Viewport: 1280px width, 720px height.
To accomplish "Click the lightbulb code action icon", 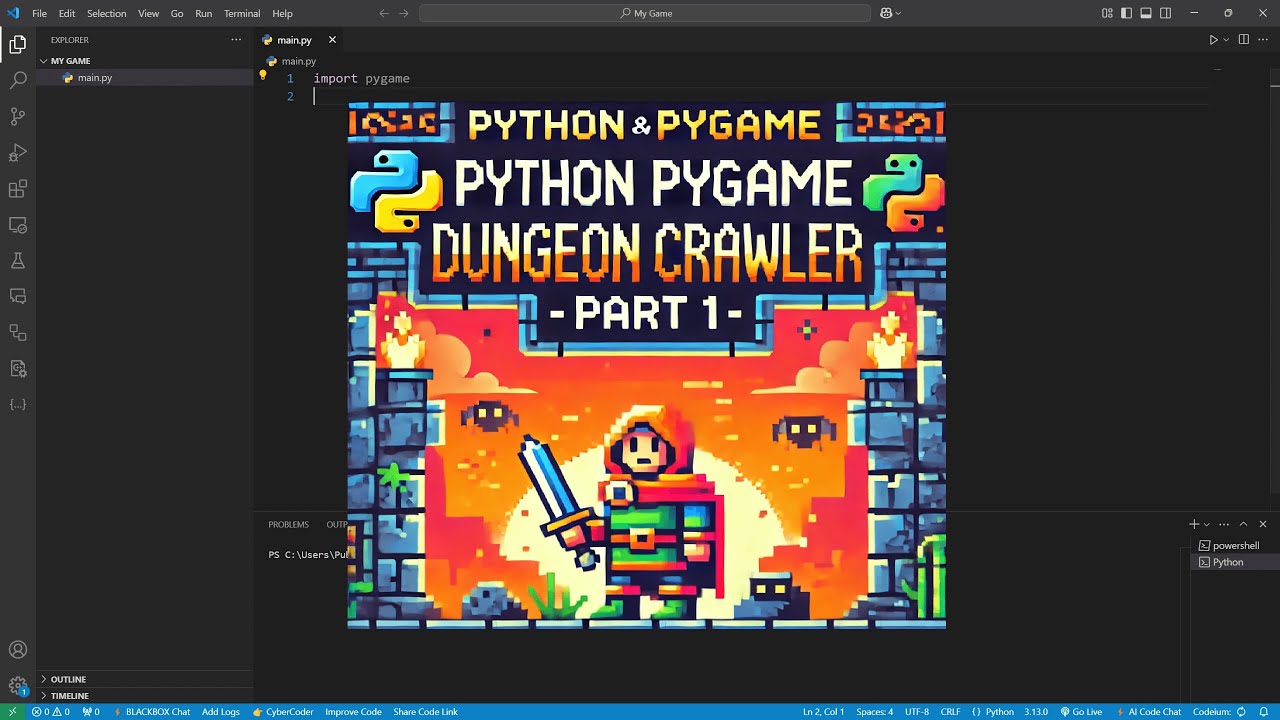I will point(263,76).
